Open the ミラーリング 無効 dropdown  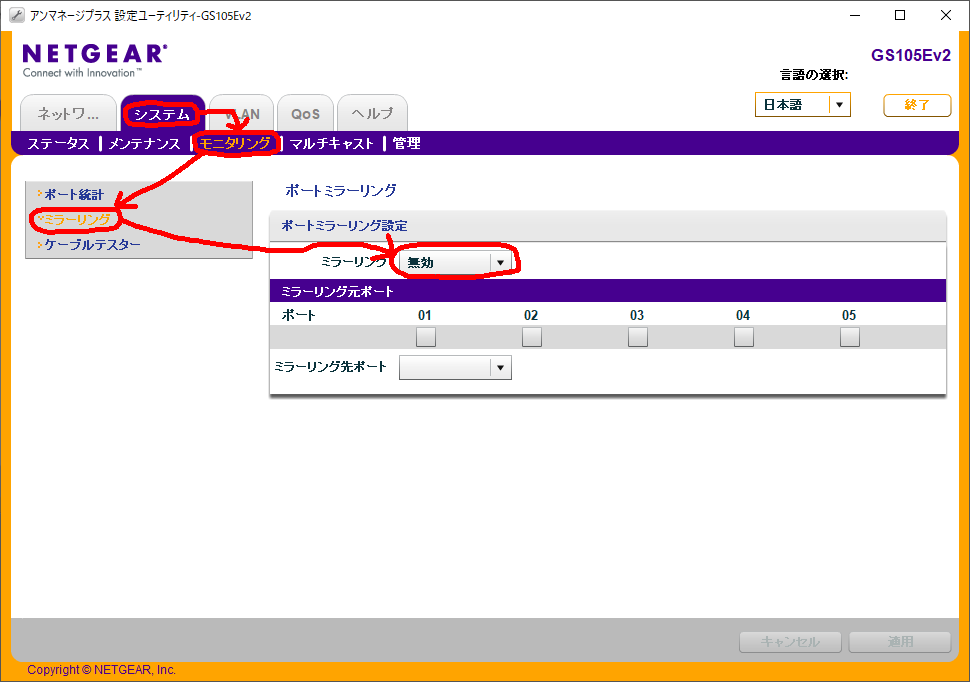pos(457,262)
